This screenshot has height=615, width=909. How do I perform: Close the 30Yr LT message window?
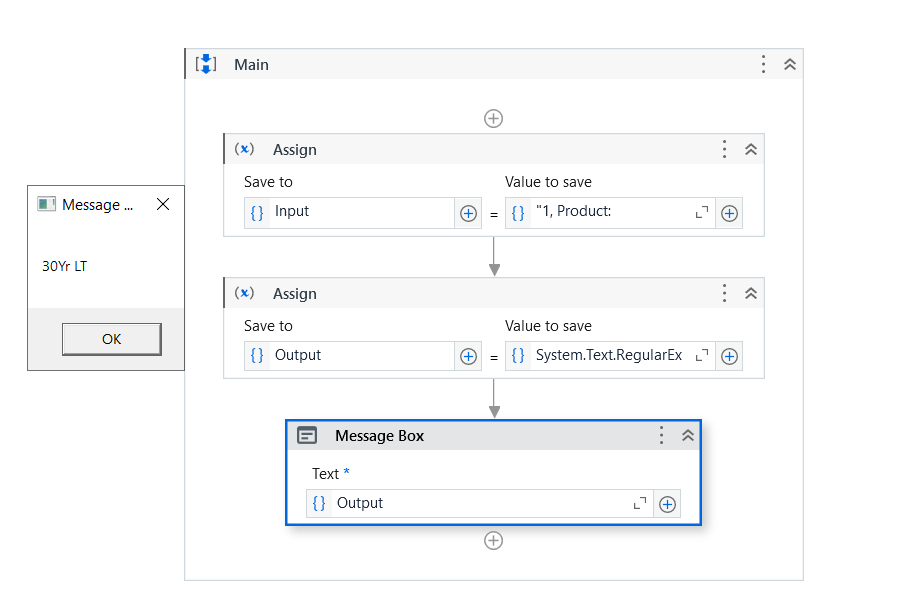coord(163,204)
